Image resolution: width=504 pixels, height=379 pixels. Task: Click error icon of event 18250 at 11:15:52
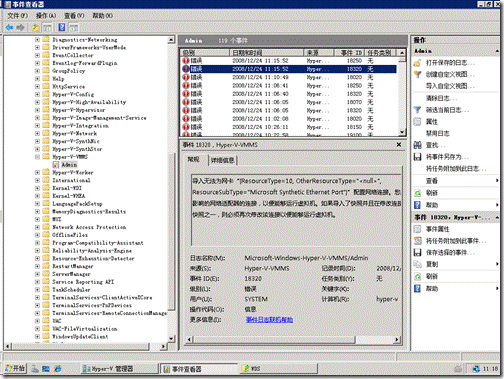click(186, 61)
